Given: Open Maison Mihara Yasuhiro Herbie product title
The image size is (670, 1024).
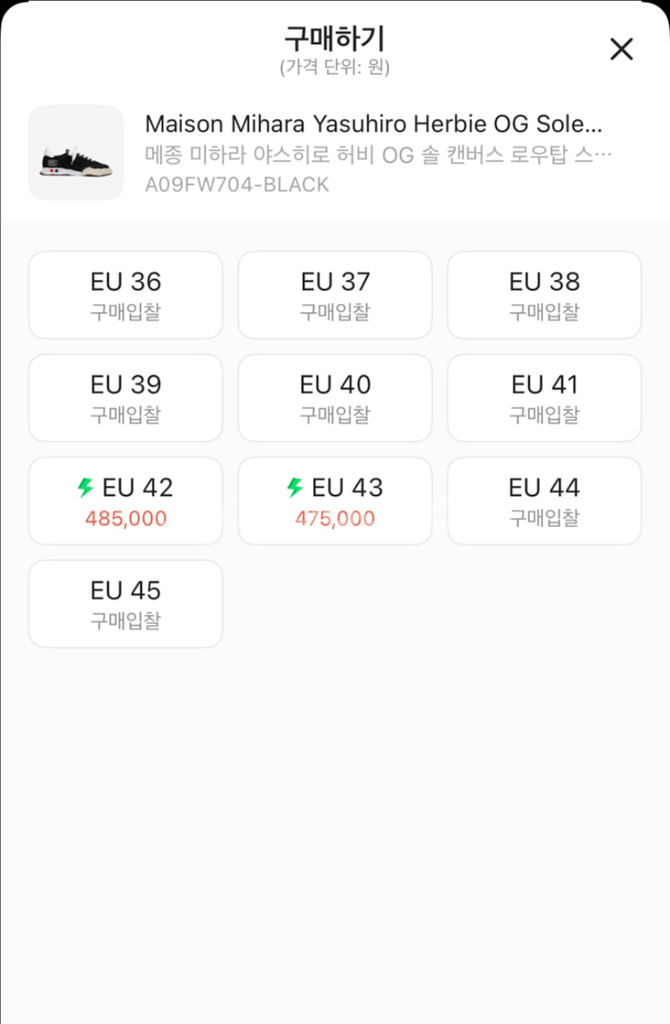Looking at the screenshot, I should [374, 125].
